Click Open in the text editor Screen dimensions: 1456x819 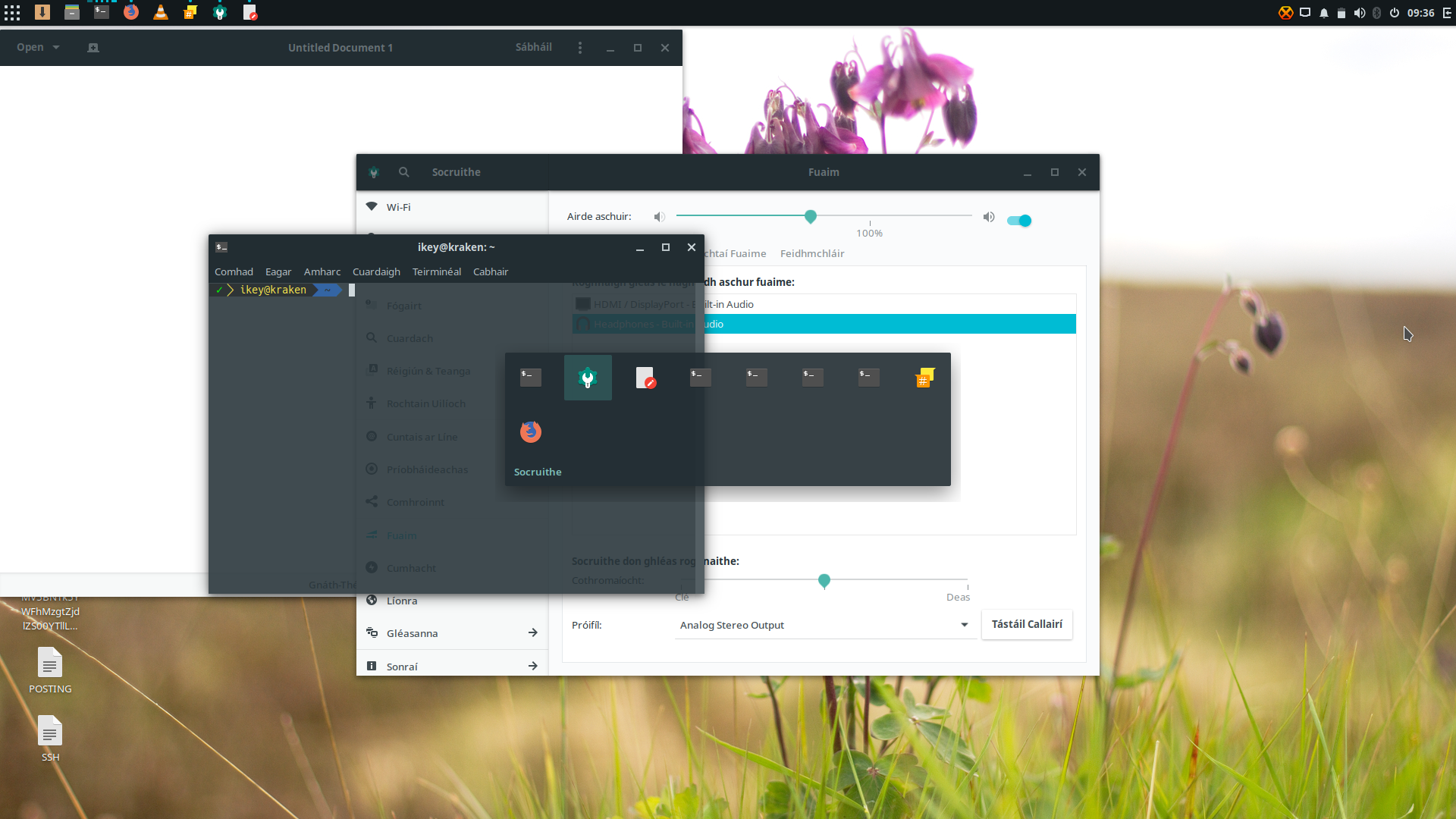30,47
